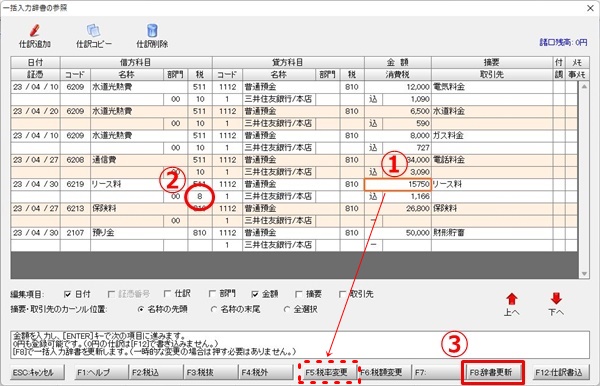Click the blank F7: button
This screenshot has width=600, height=386.
coord(438,372)
